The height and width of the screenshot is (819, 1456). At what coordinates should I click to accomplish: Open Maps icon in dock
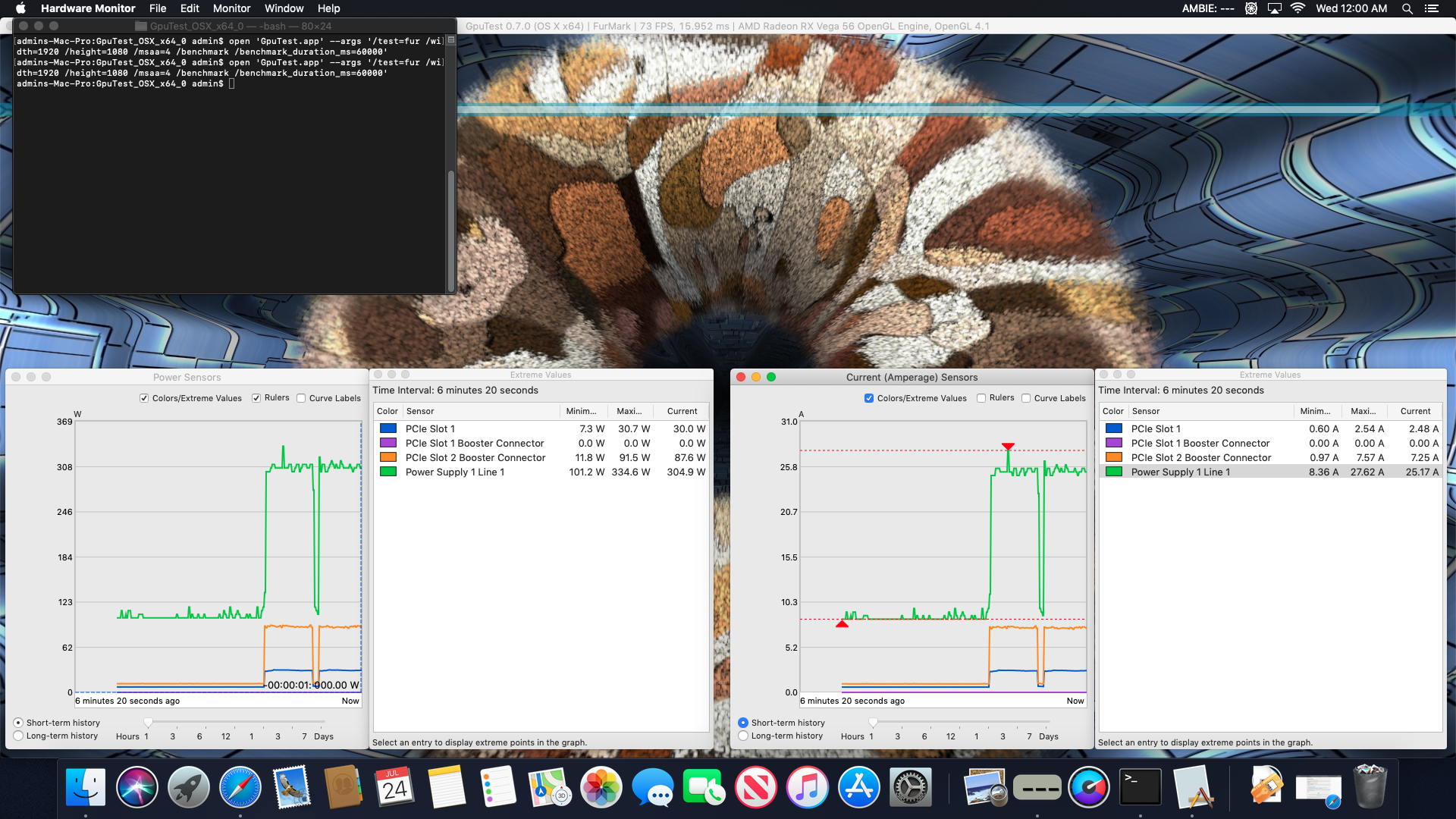click(x=550, y=787)
